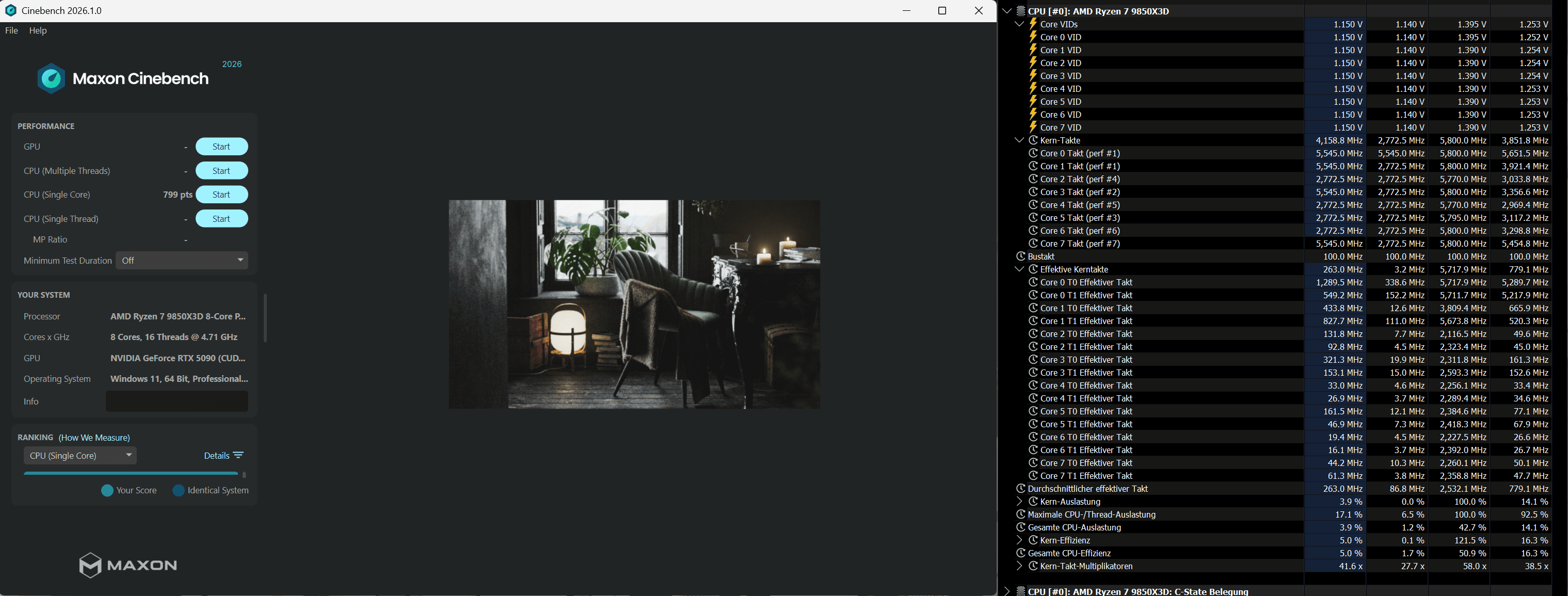Open the CPU (Single Core) ranking dropdown

[79, 455]
